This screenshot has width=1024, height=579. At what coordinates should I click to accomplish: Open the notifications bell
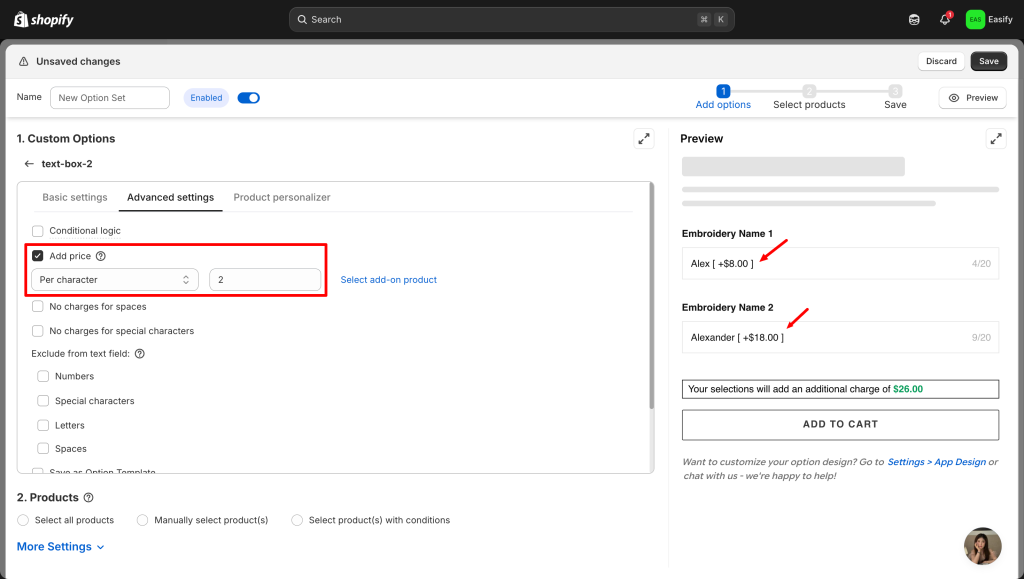point(944,19)
